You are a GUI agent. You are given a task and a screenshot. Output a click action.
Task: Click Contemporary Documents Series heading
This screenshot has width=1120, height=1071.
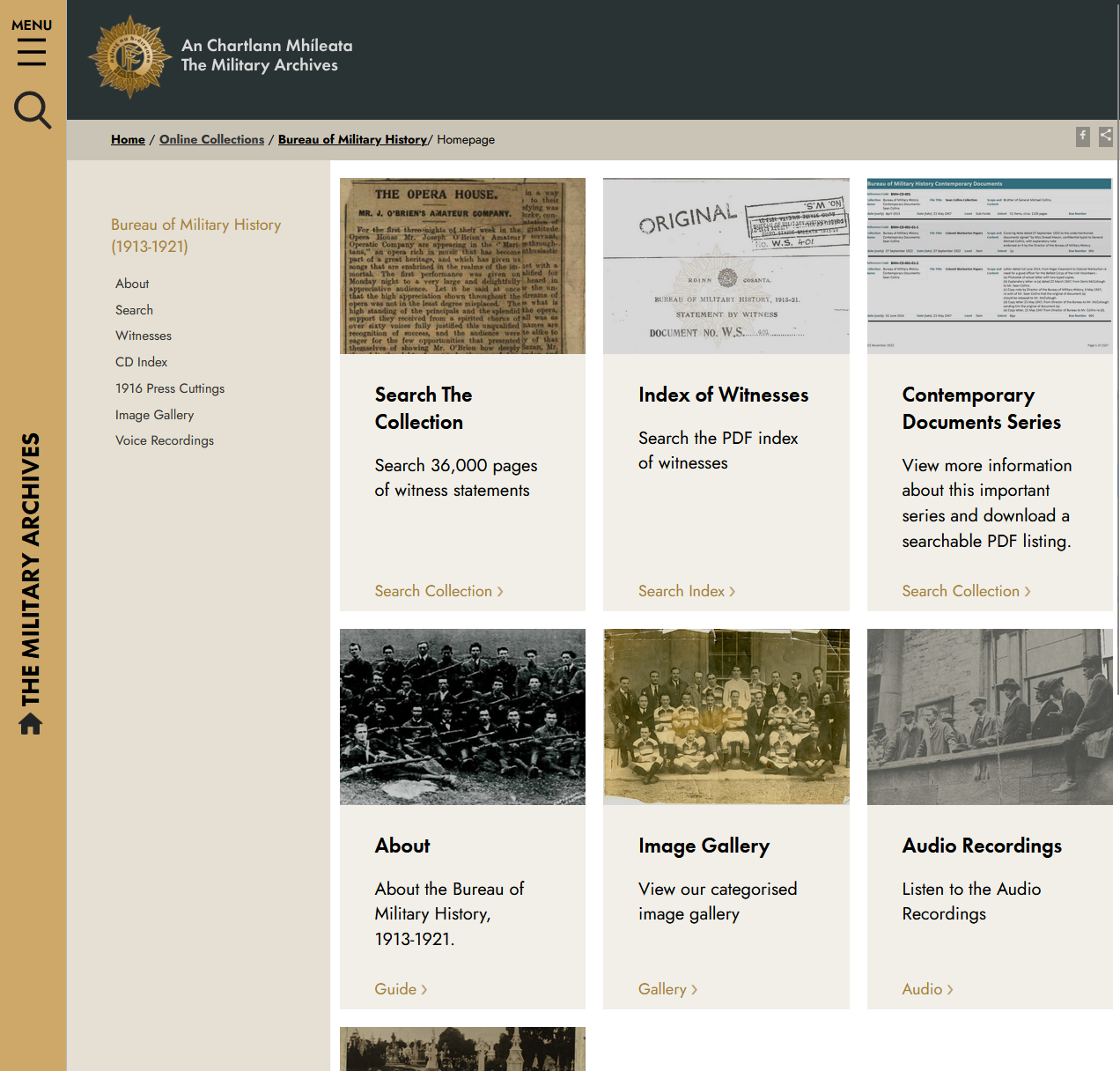(x=981, y=408)
